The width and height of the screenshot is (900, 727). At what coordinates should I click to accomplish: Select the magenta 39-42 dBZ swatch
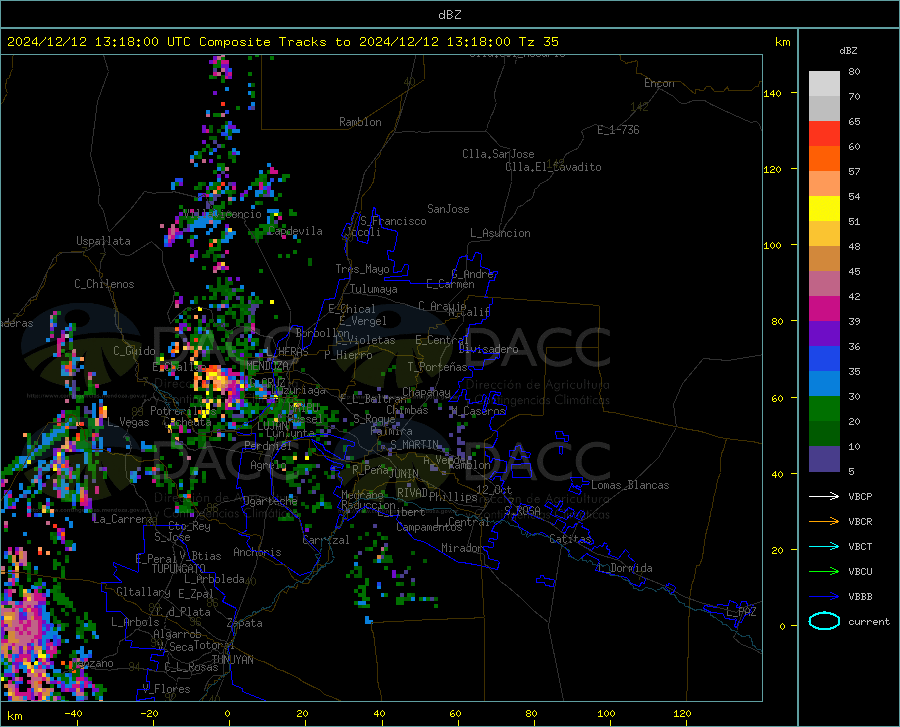point(824,309)
